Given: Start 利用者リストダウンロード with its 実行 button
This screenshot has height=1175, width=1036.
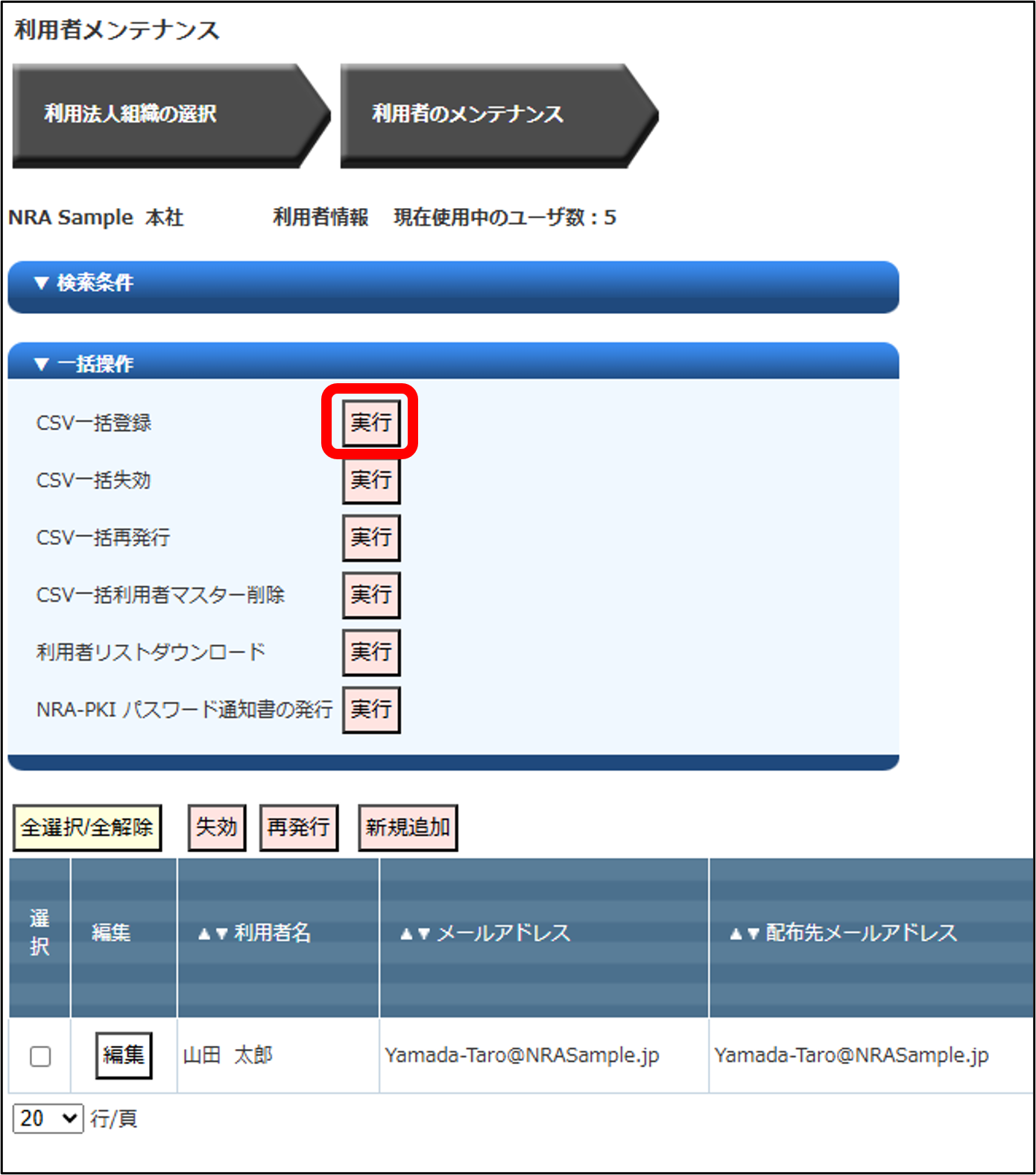Looking at the screenshot, I should pos(370,652).
